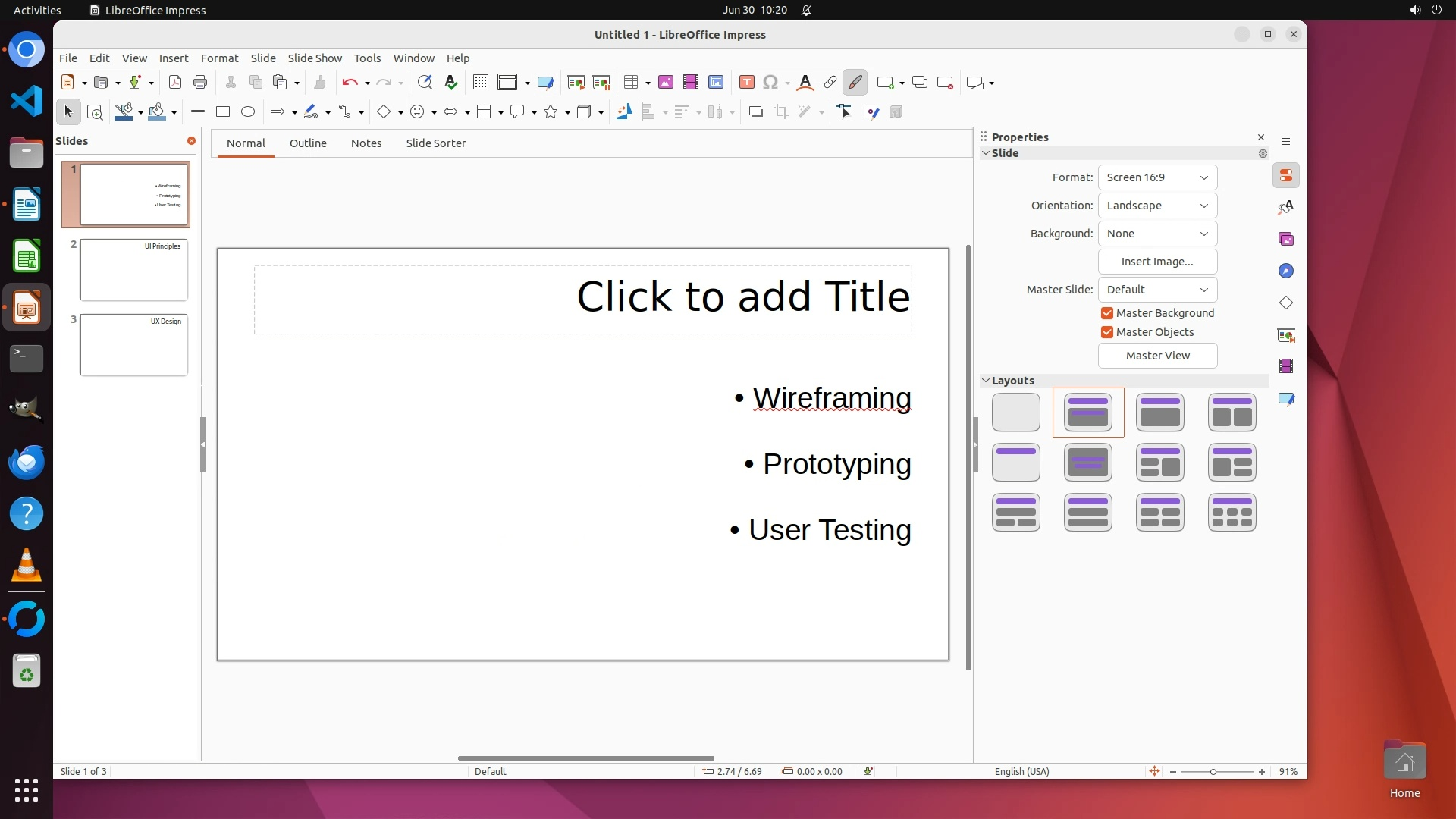This screenshot has height=819, width=1456.
Task: Expand the Orientation Landscape dropdown
Action: coord(1157,206)
